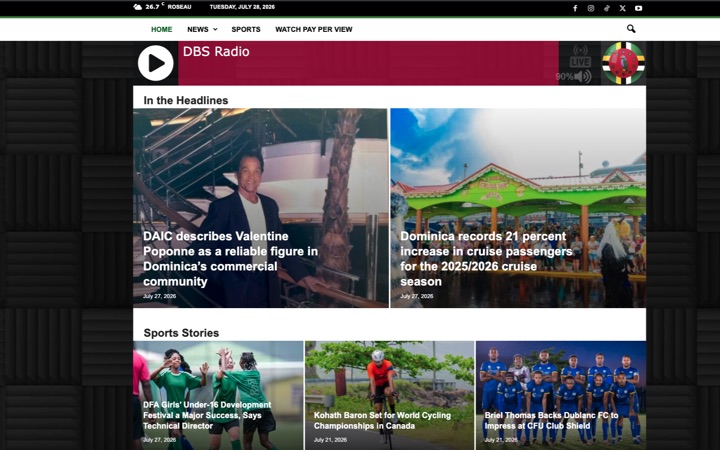Screen dimensions: 720x450
Task: Click the 90% volume level text
Action: point(564,77)
